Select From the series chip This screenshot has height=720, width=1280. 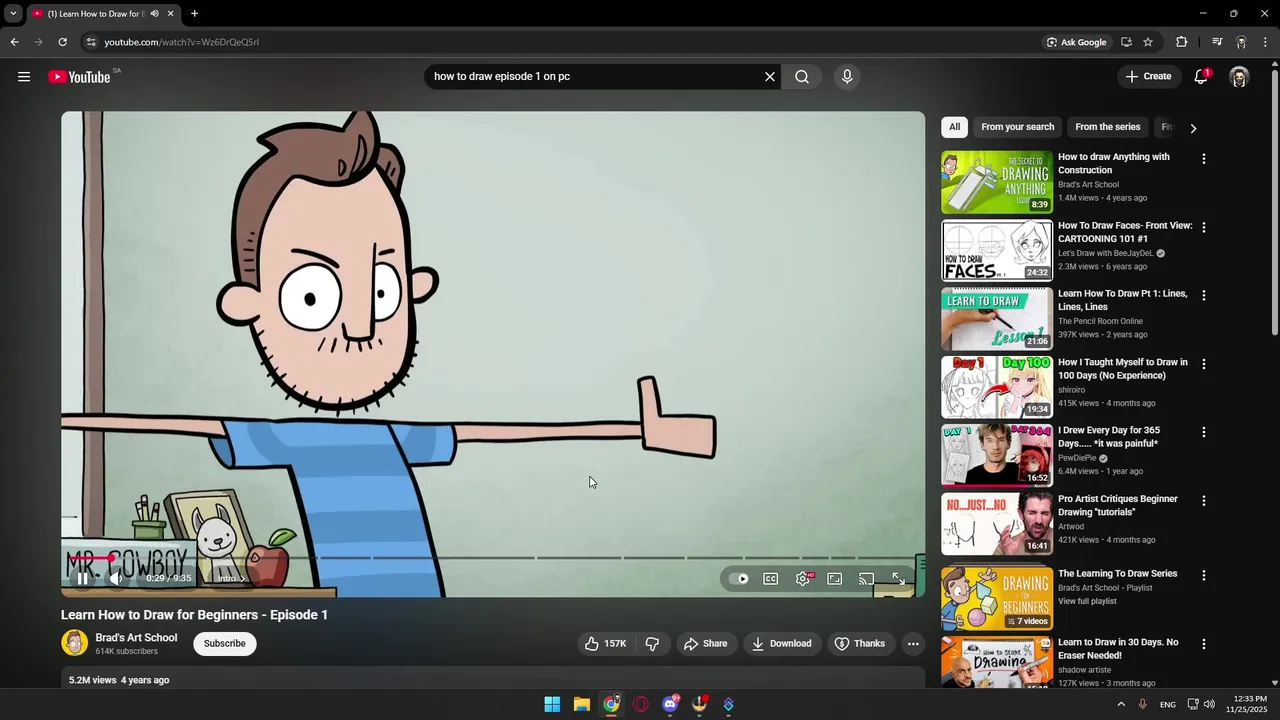click(1107, 127)
